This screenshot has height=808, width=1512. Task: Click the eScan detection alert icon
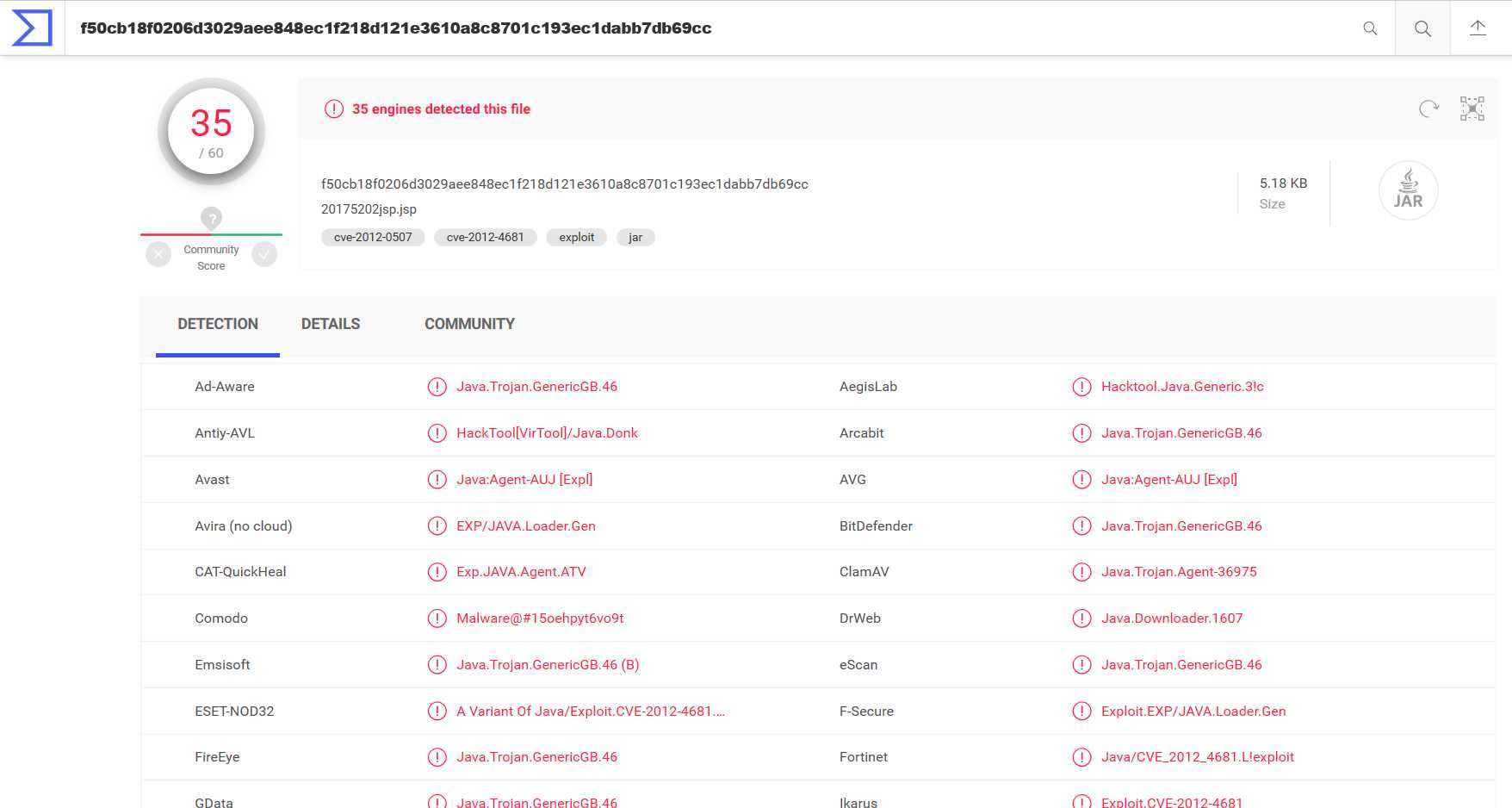[x=1081, y=665]
